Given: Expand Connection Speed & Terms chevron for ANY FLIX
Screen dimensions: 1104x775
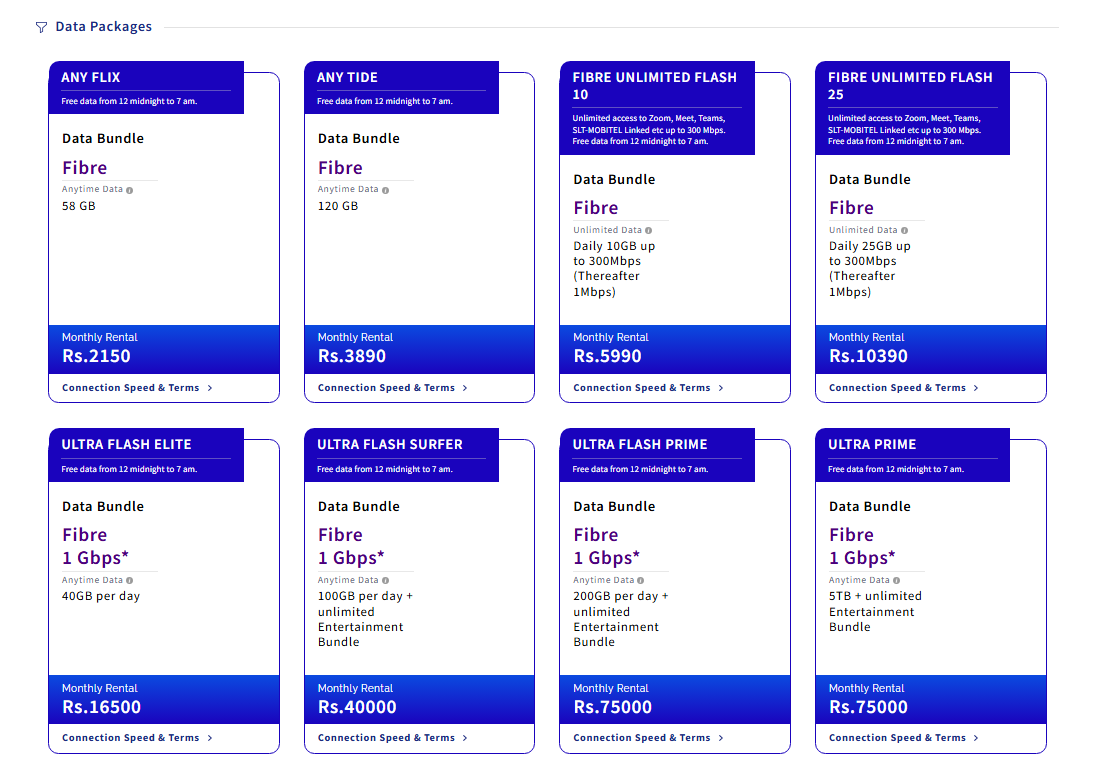Looking at the screenshot, I should [x=210, y=388].
